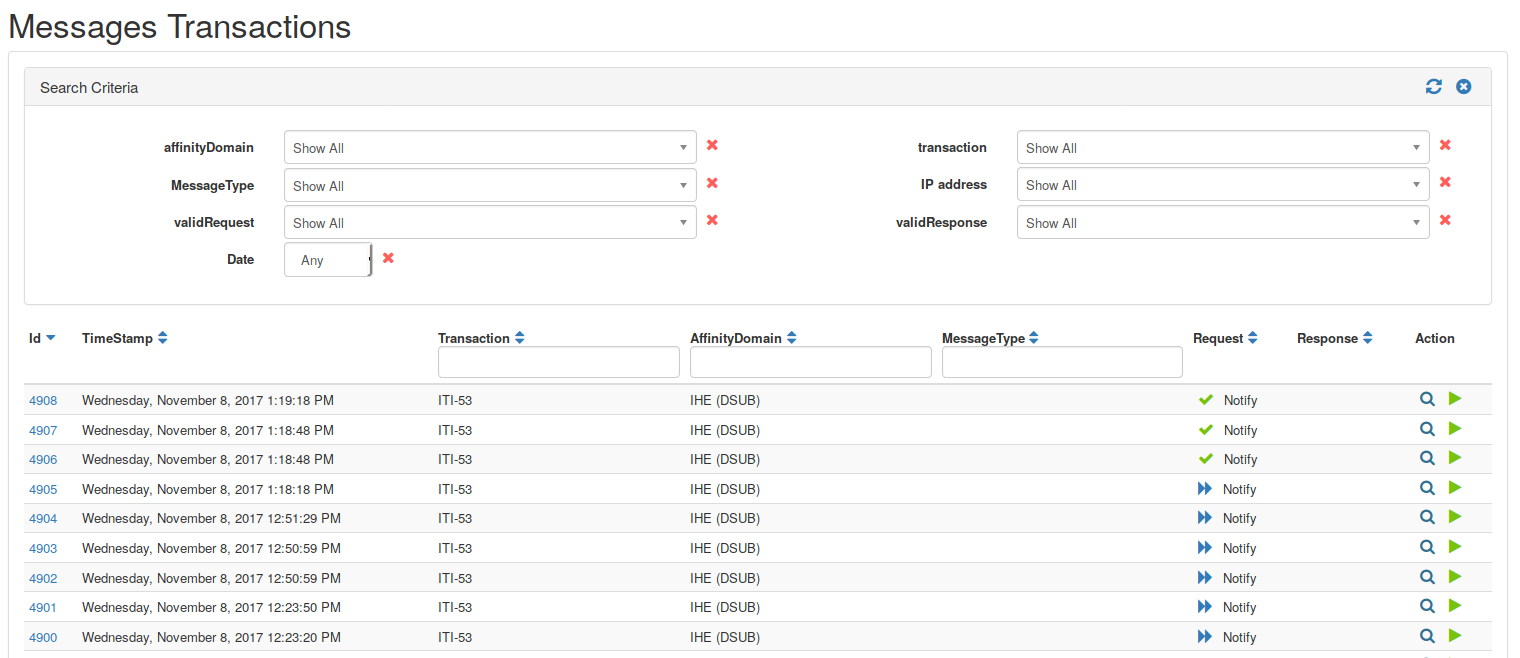This screenshot has width=1520, height=658.
Task: Clear the validResponse filter with red X
Action: pyautogui.click(x=1445, y=220)
